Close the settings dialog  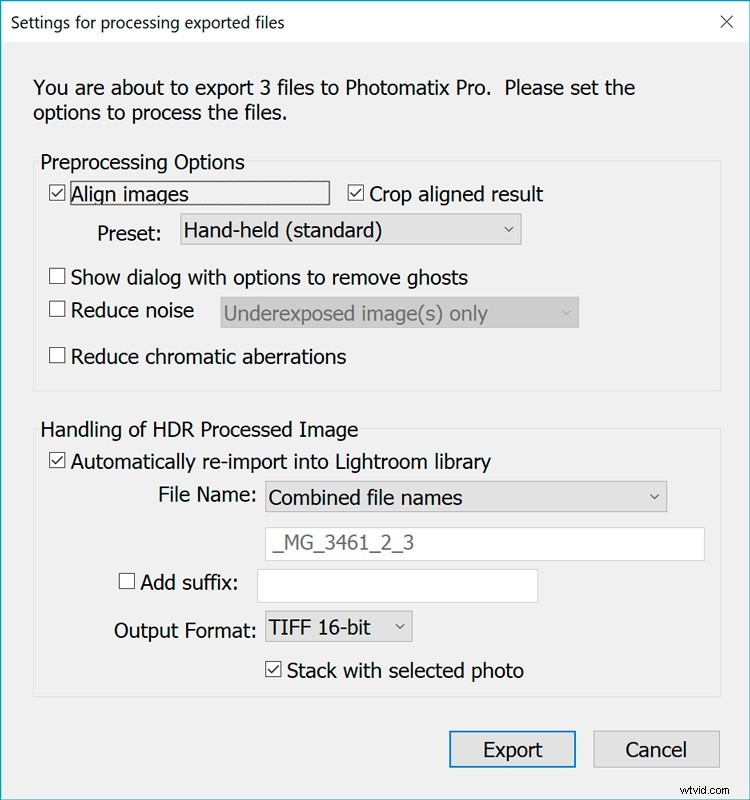728,21
